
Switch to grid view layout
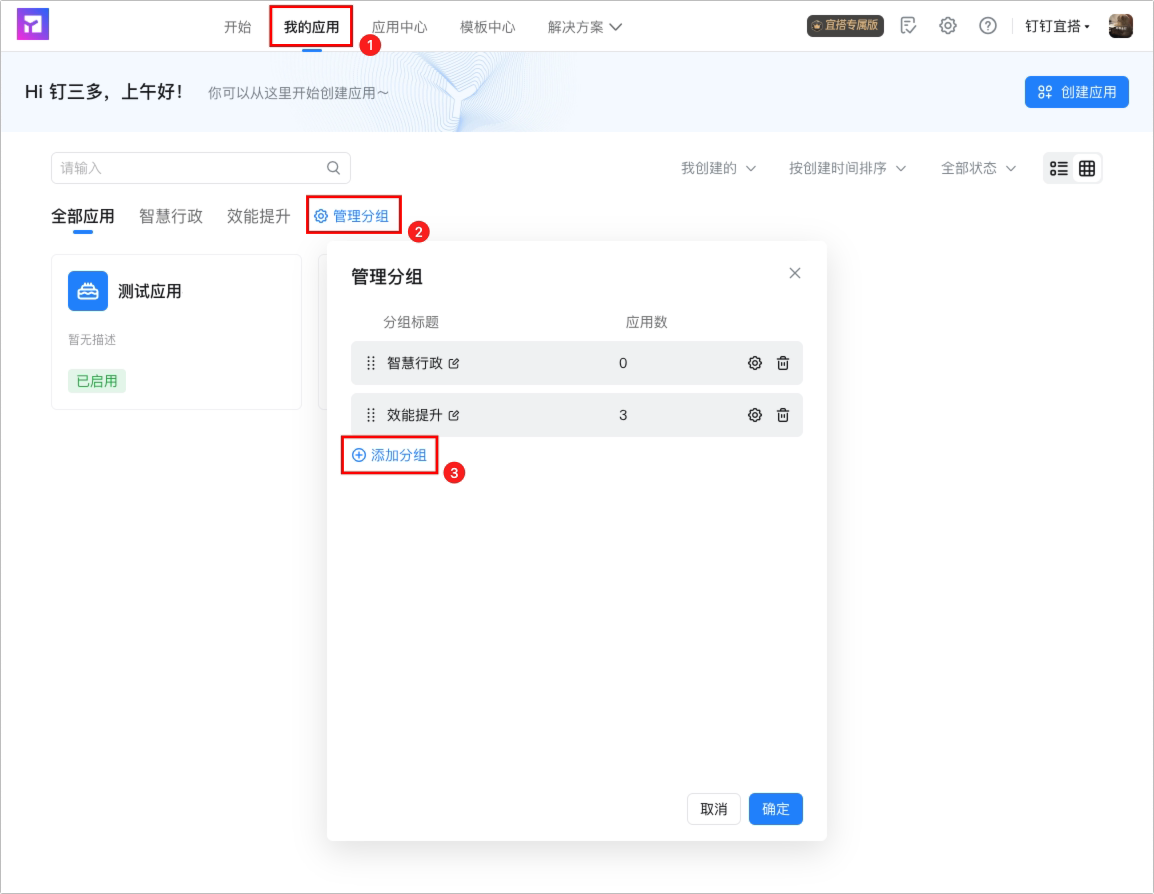coord(1087,168)
